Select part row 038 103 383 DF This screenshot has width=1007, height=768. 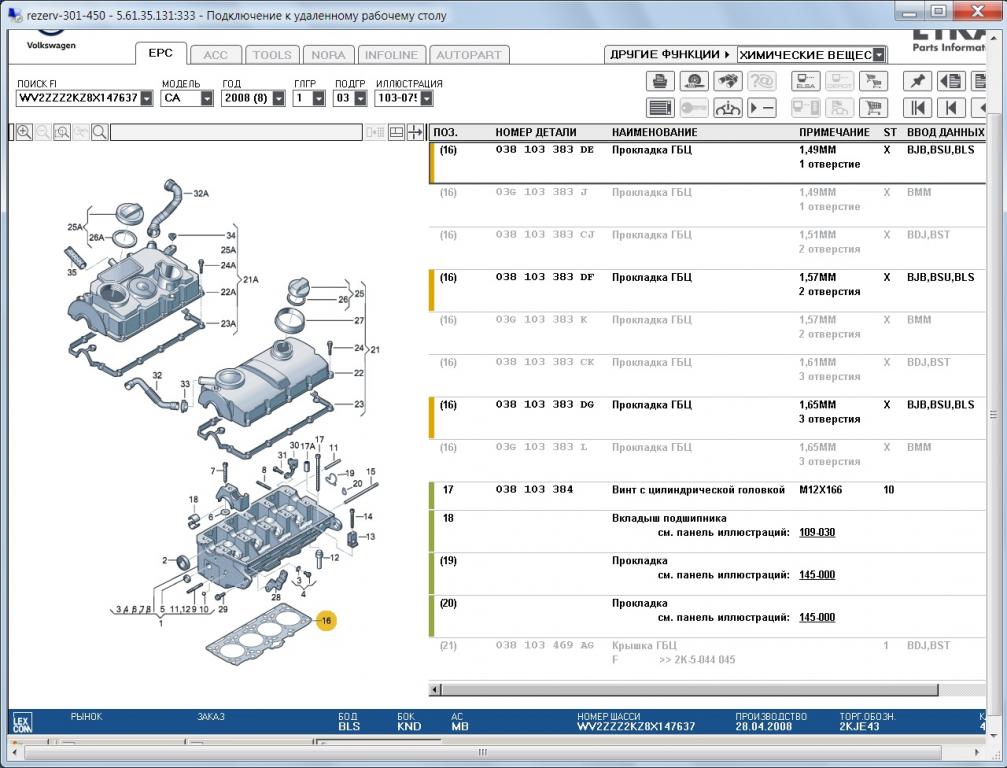pyautogui.click(x=708, y=291)
